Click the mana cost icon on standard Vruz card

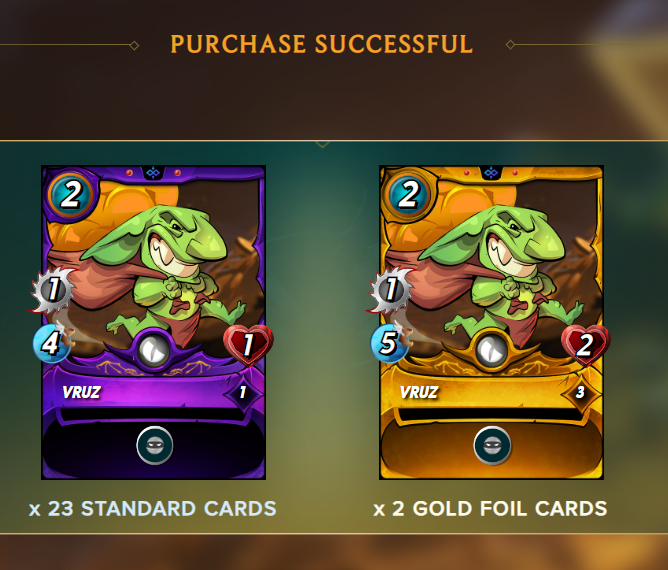tap(70, 195)
